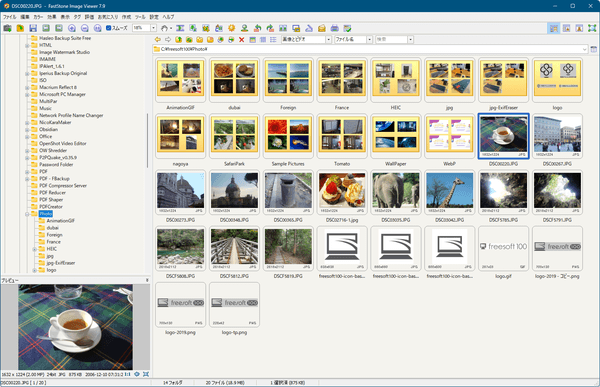This screenshot has height=387, width=600.
Task: Open the ファイル menu
Action: pos(10,17)
